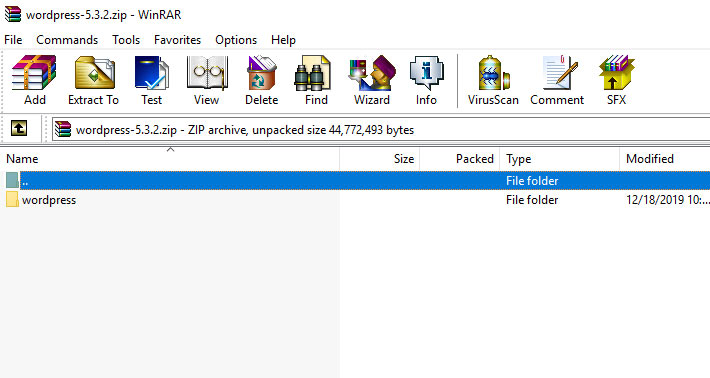Click the archive path address field
Viewport: 710px width, 378px height.
coord(381,129)
